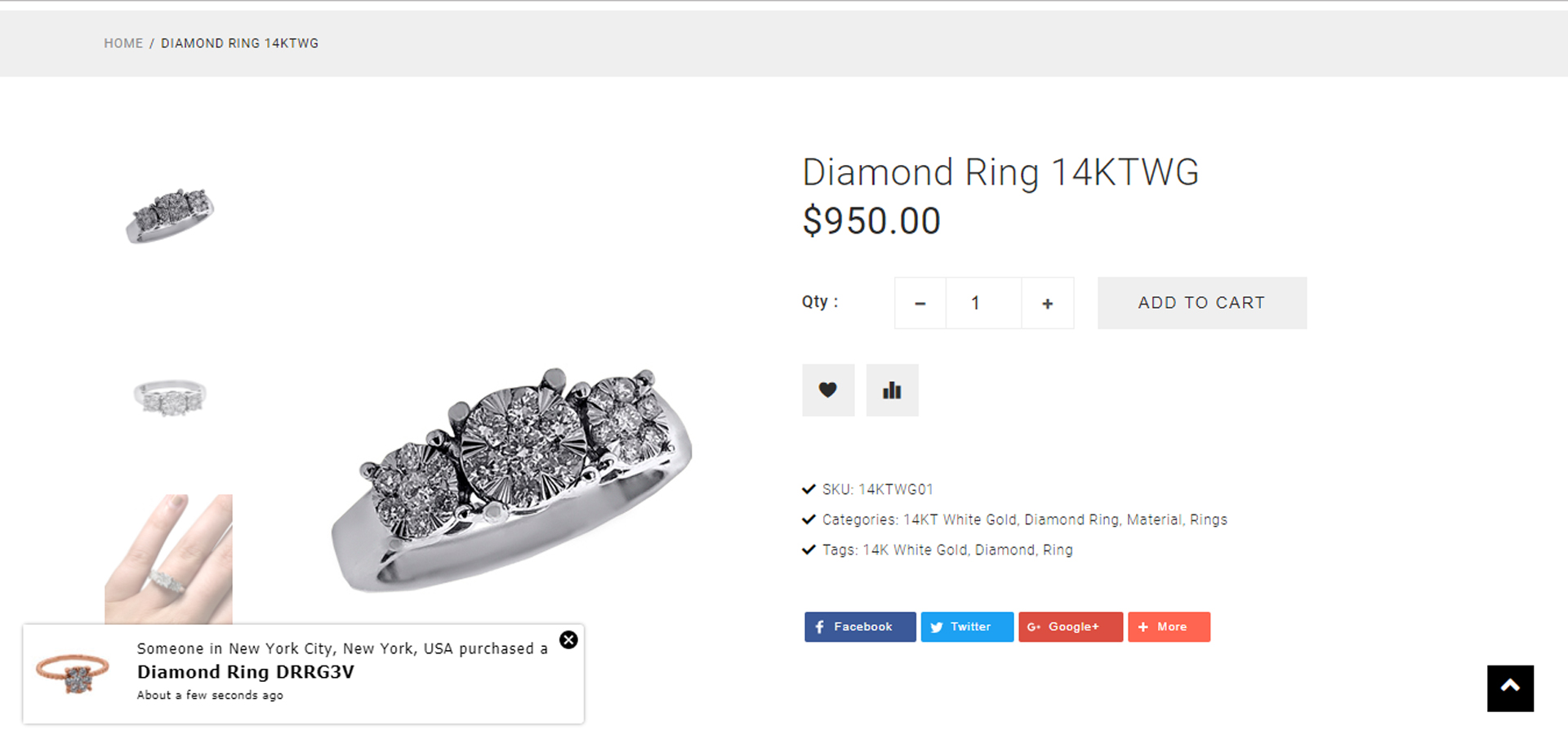
Task: Increase quantity with plus button
Action: (x=1047, y=303)
